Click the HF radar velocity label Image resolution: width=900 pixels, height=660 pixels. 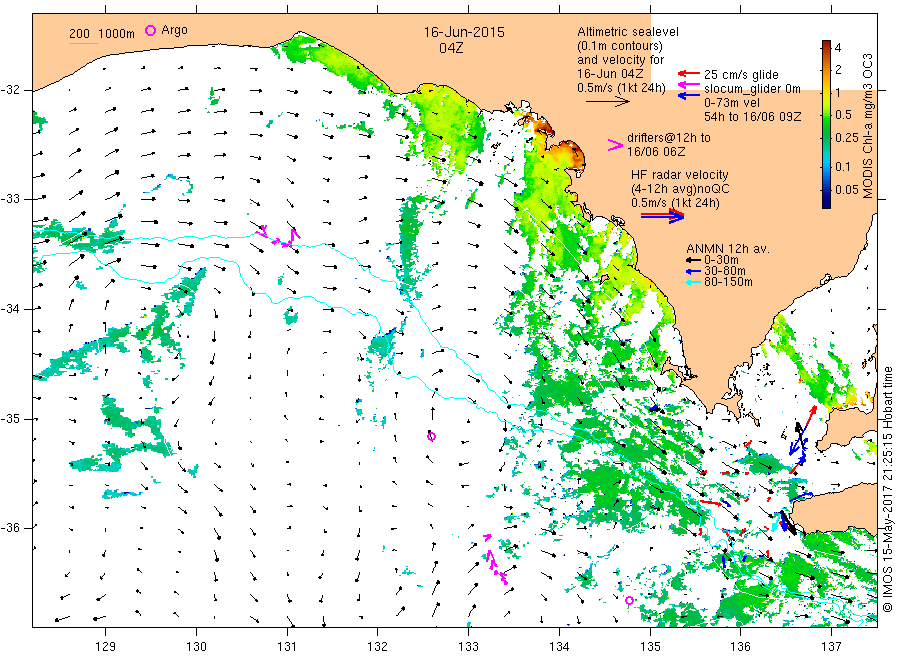(680, 174)
